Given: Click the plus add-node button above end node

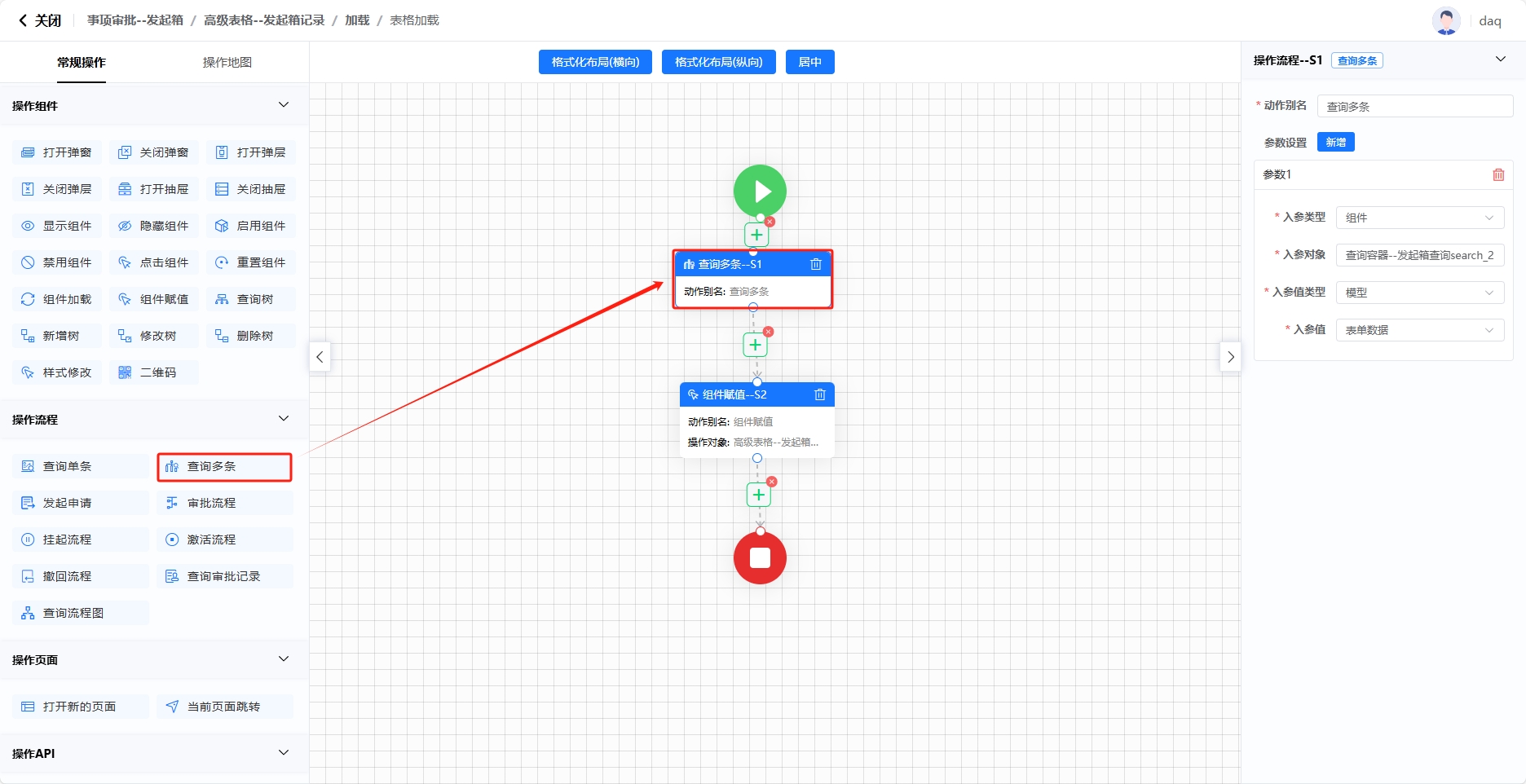Looking at the screenshot, I should coord(758,495).
